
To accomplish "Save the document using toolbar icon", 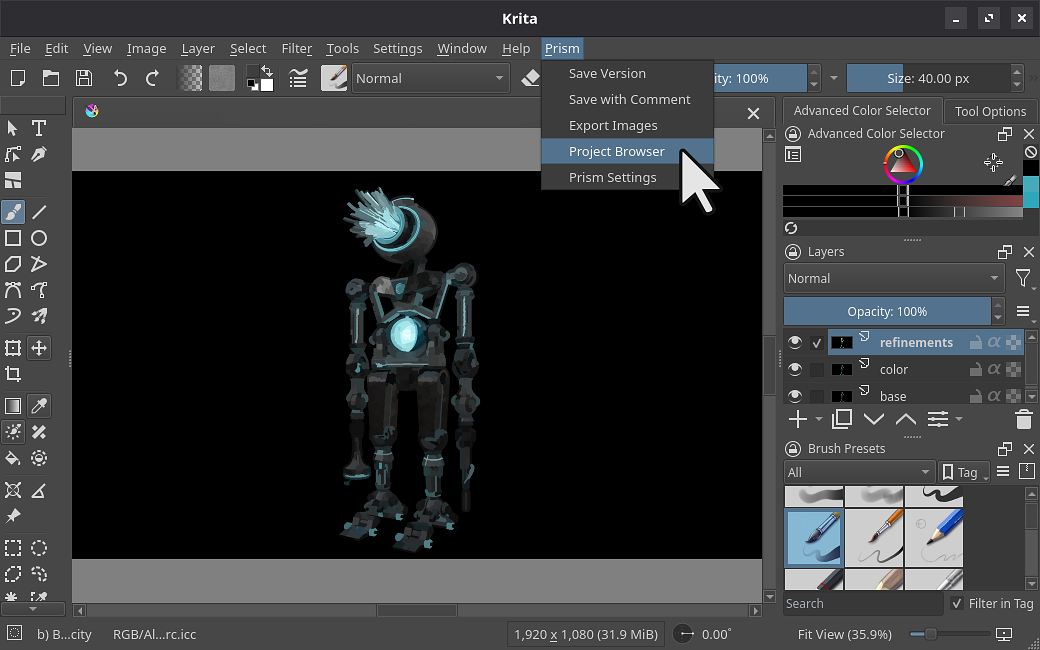I will [84, 78].
